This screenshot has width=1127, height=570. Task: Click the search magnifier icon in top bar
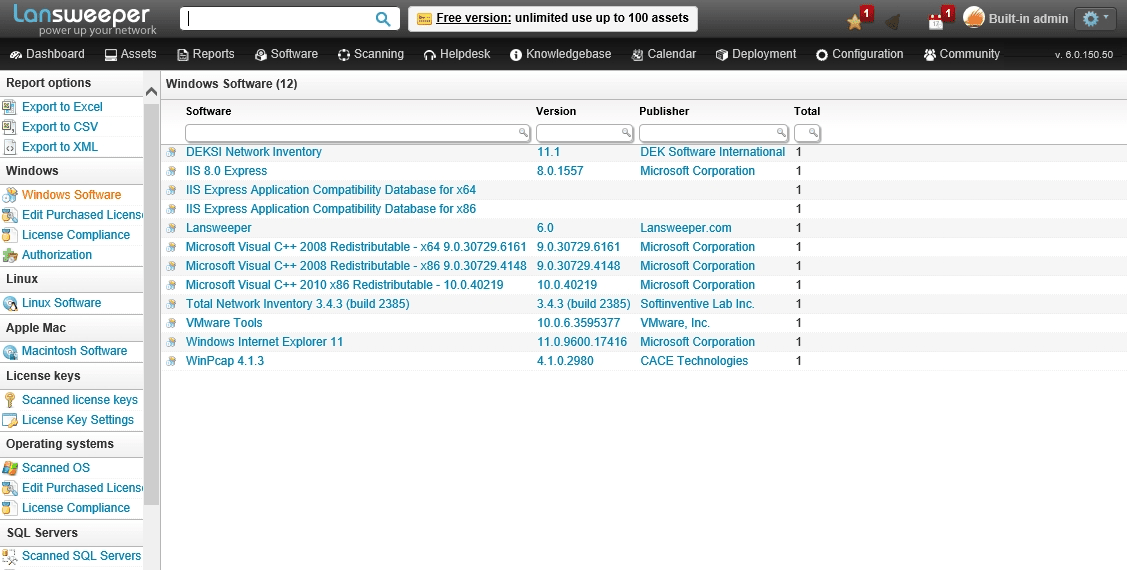click(383, 19)
